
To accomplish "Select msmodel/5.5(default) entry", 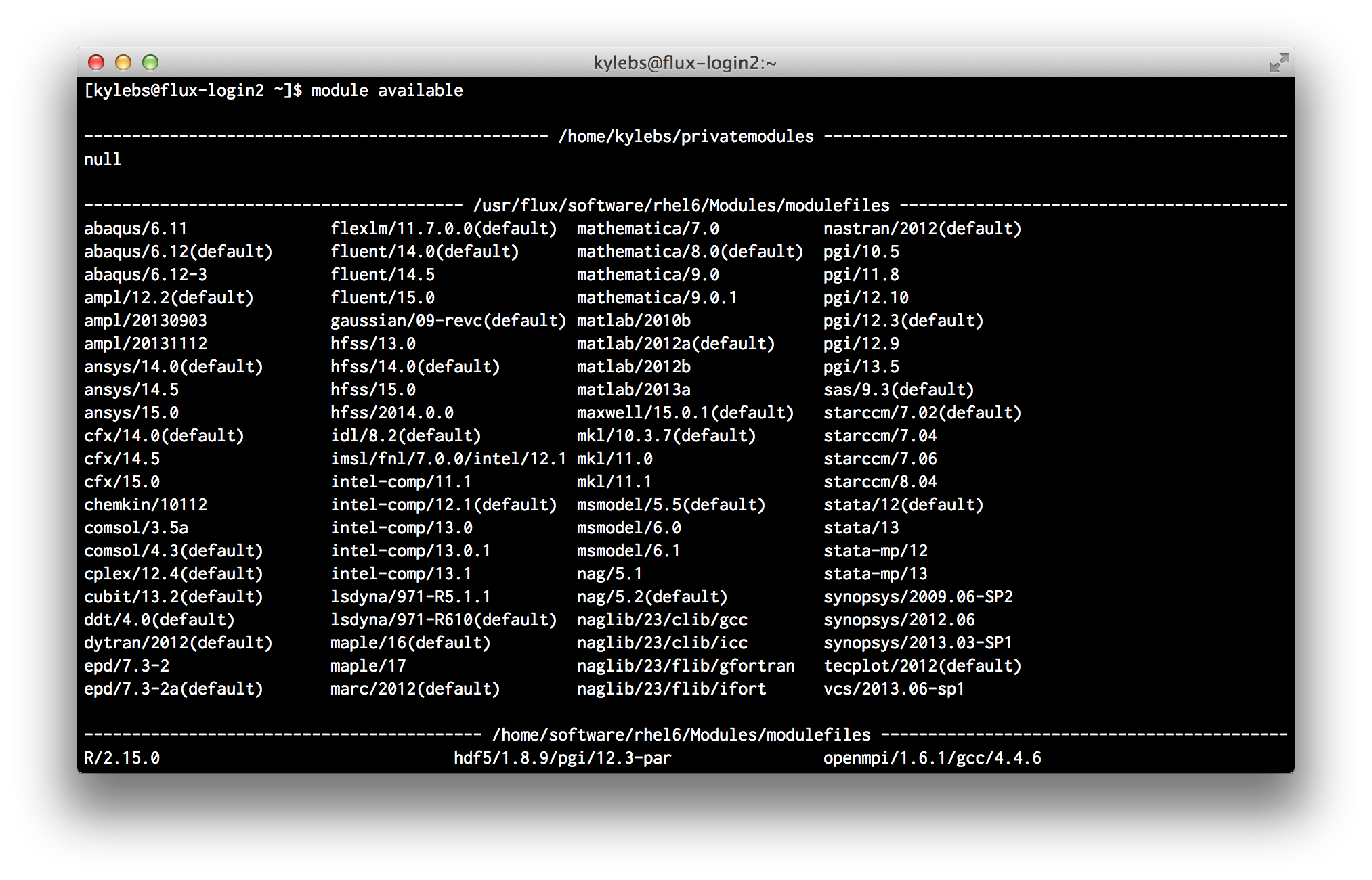I will (671, 504).
